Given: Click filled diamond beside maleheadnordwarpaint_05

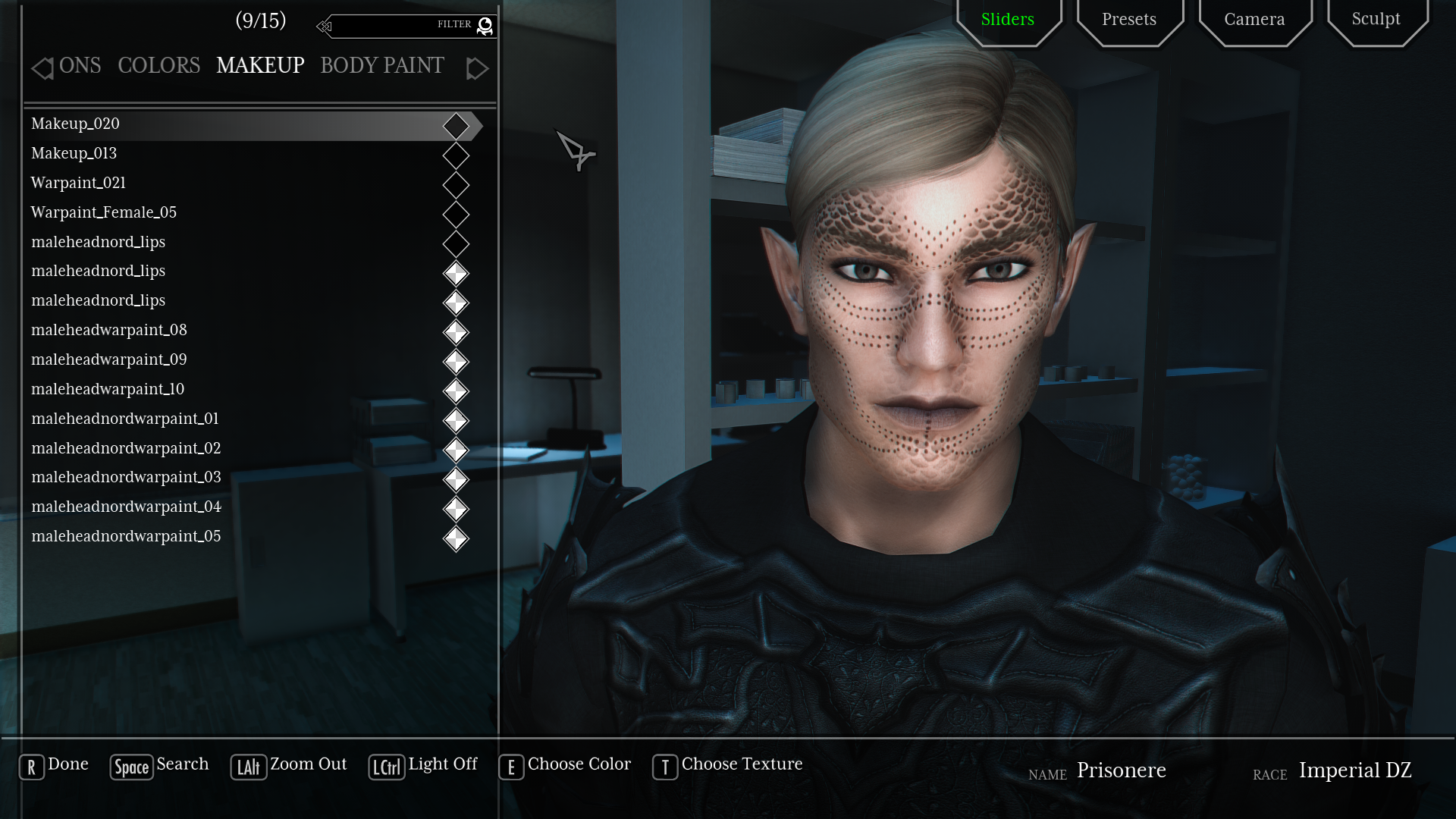Looking at the screenshot, I should 456,538.
